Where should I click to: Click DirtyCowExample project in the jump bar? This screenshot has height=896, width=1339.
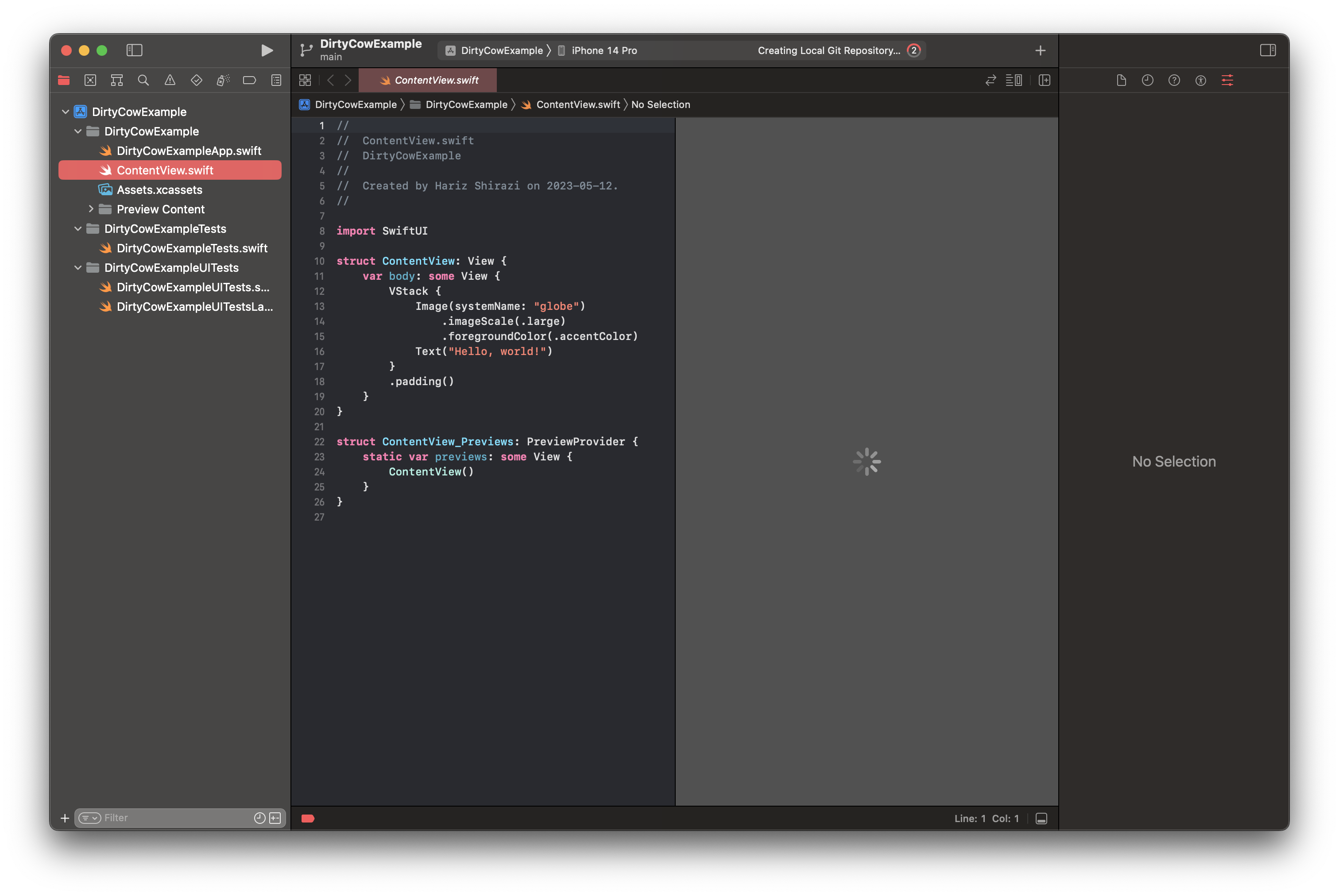click(x=348, y=104)
